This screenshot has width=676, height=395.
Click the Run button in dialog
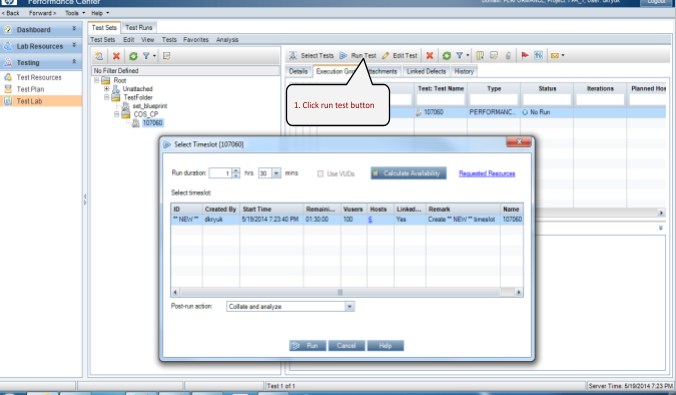[x=307, y=346]
